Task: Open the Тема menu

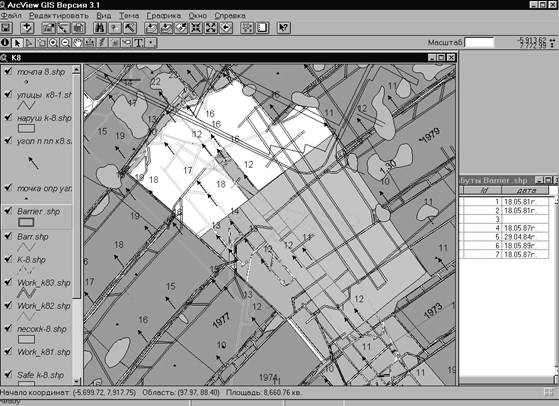Action: (129, 16)
